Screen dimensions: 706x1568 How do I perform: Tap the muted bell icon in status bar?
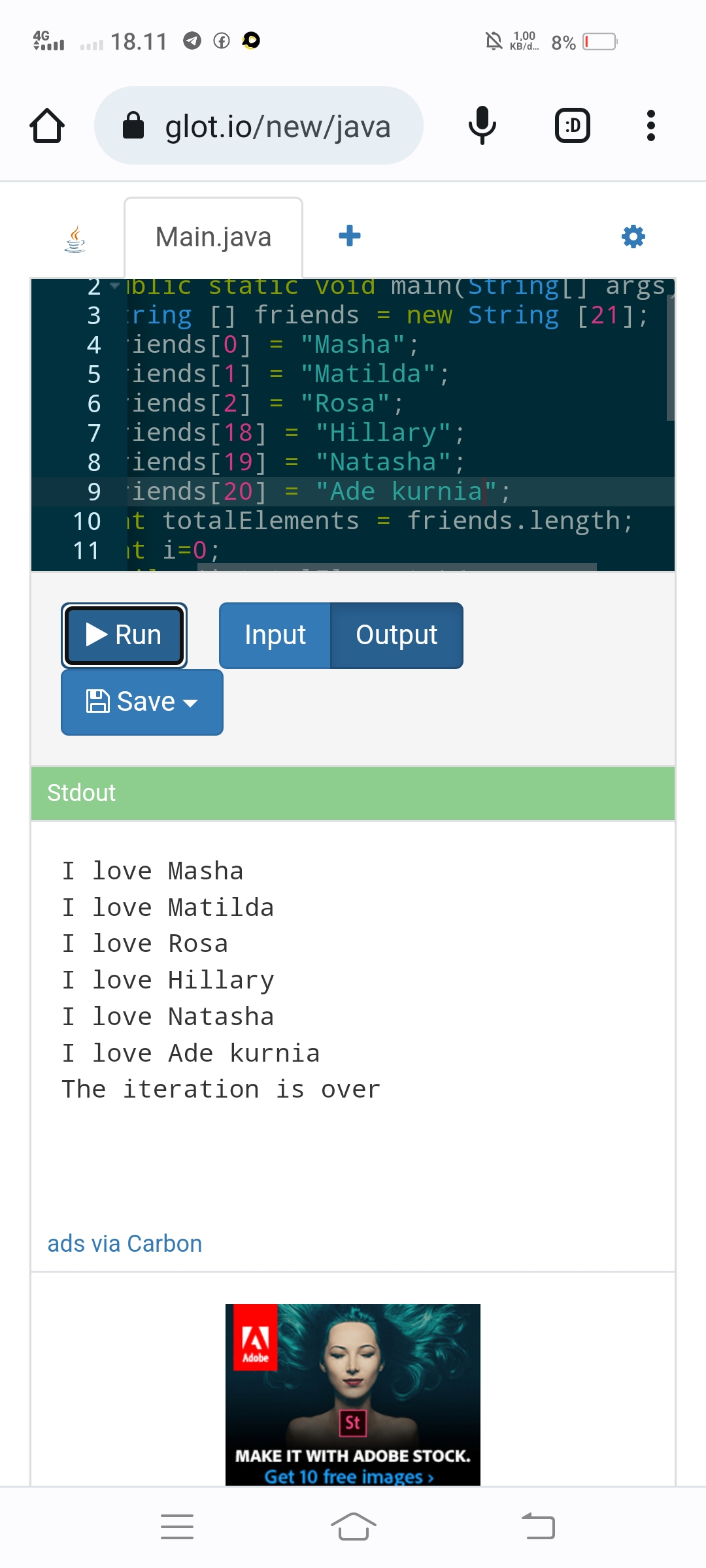(x=494, y=41)
